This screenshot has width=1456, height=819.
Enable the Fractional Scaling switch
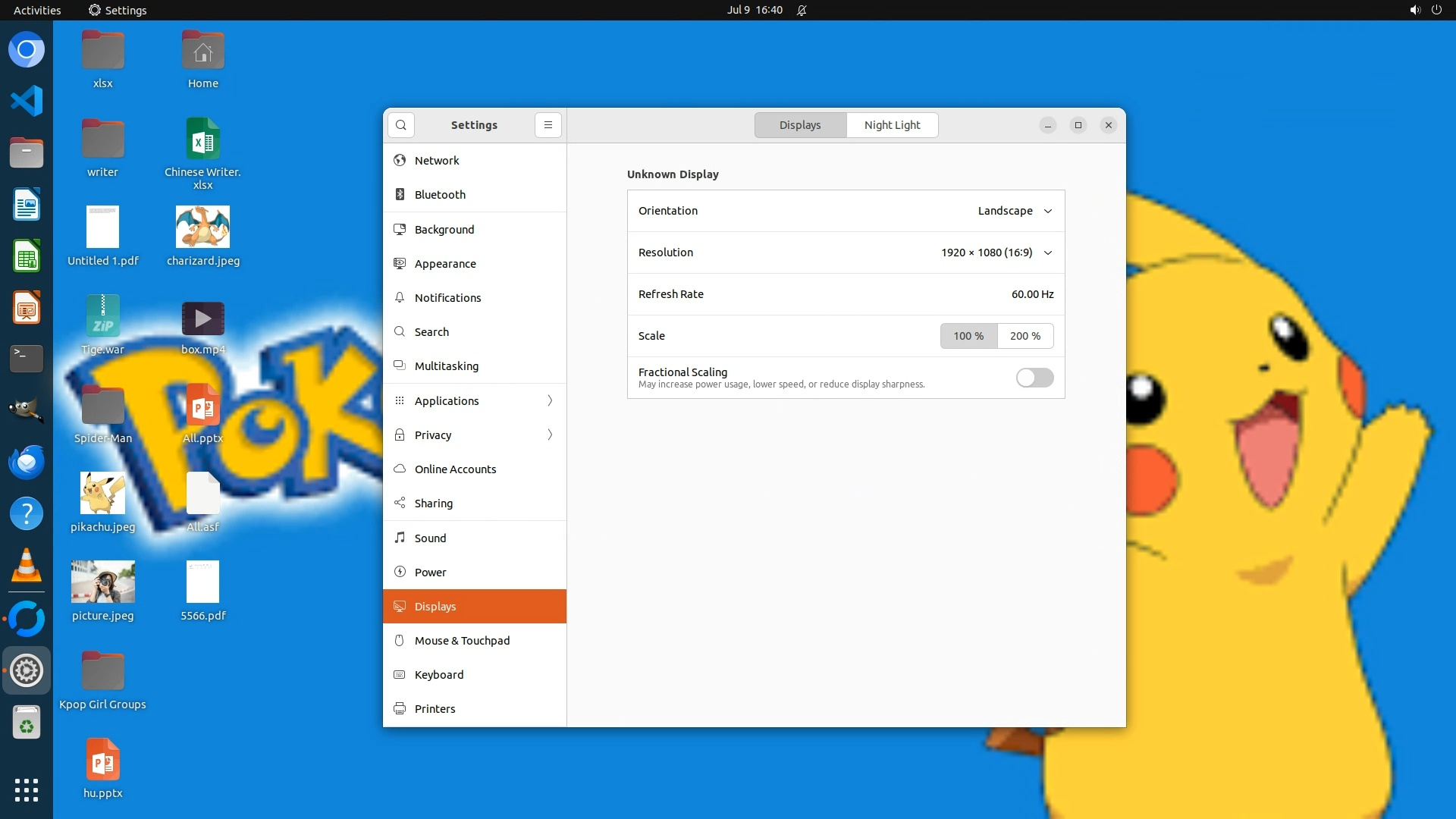click(1034, 378)
